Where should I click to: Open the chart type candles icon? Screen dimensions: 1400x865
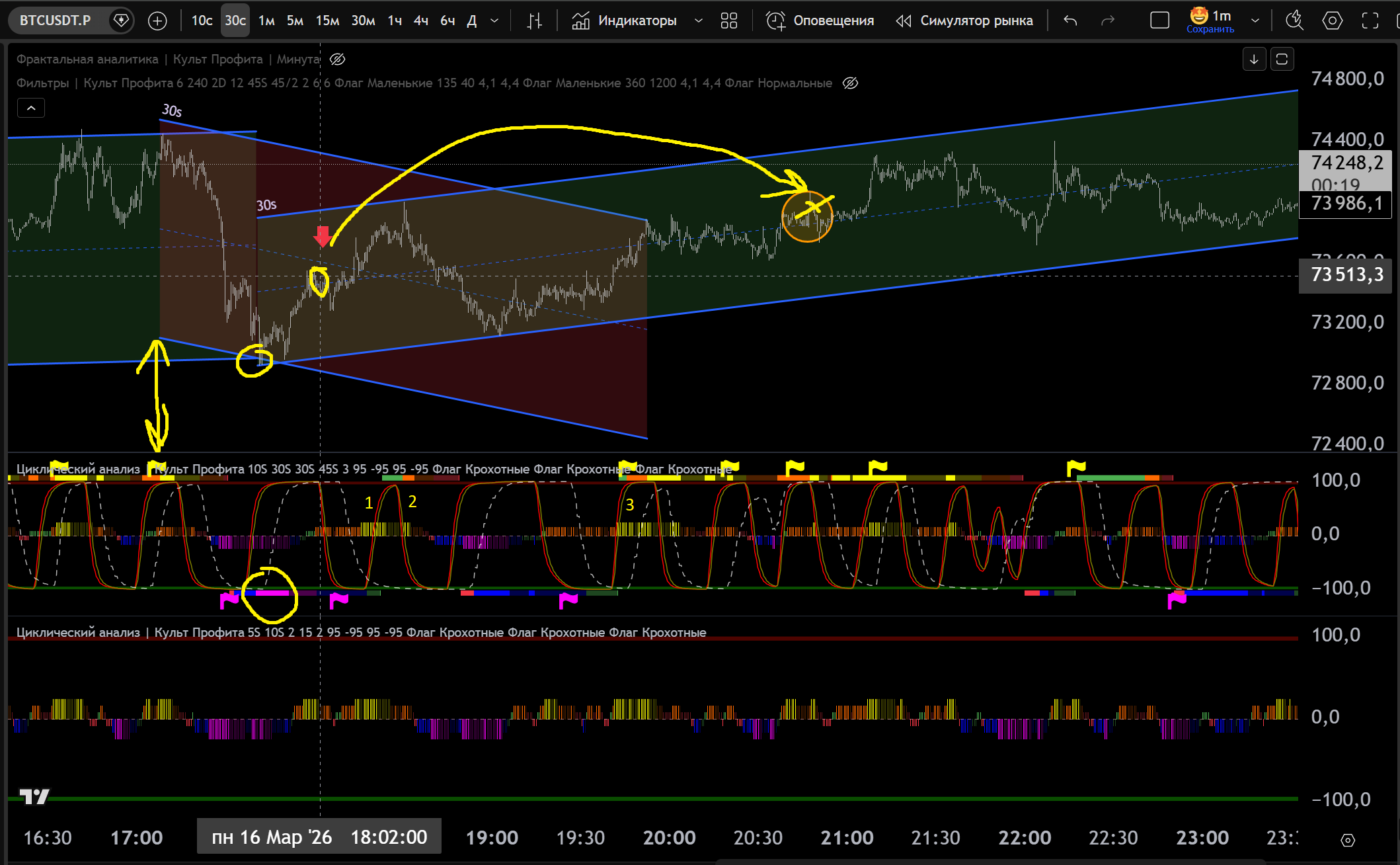(534, 21)
